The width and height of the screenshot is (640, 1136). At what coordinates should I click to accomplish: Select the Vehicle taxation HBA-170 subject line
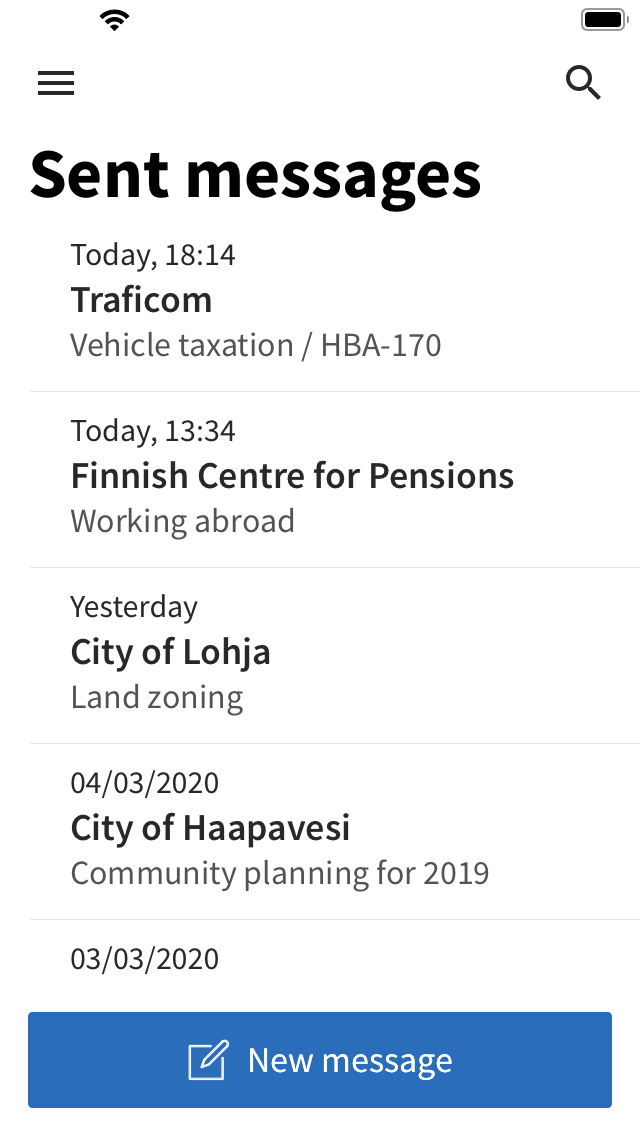[x=255, y=344]
